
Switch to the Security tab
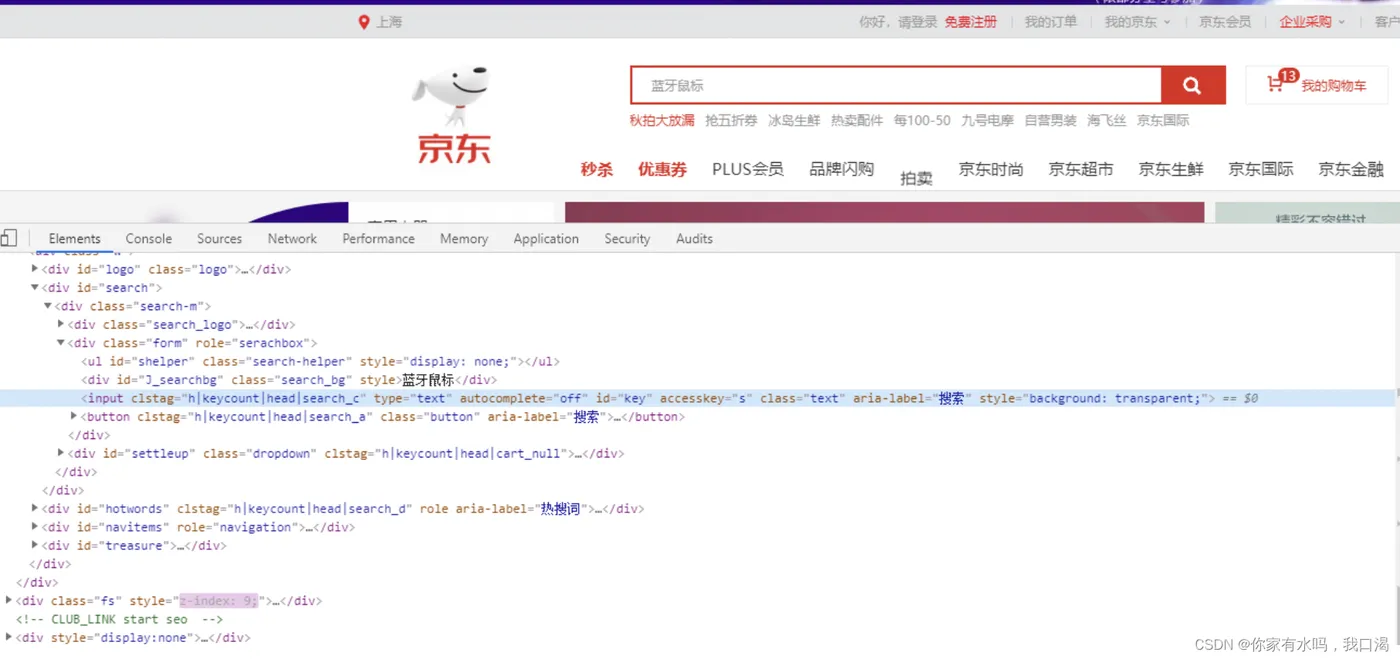point(626,238)
